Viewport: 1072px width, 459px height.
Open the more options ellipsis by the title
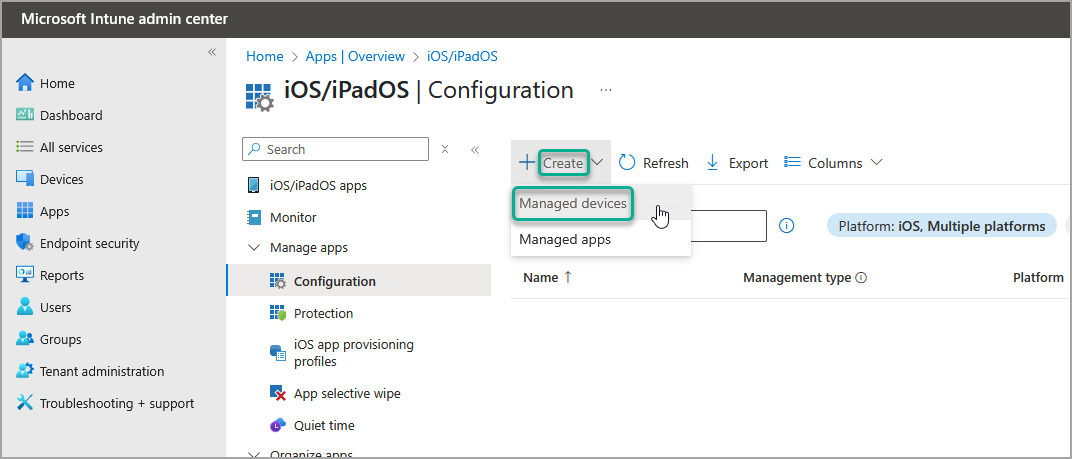(606, 90)
